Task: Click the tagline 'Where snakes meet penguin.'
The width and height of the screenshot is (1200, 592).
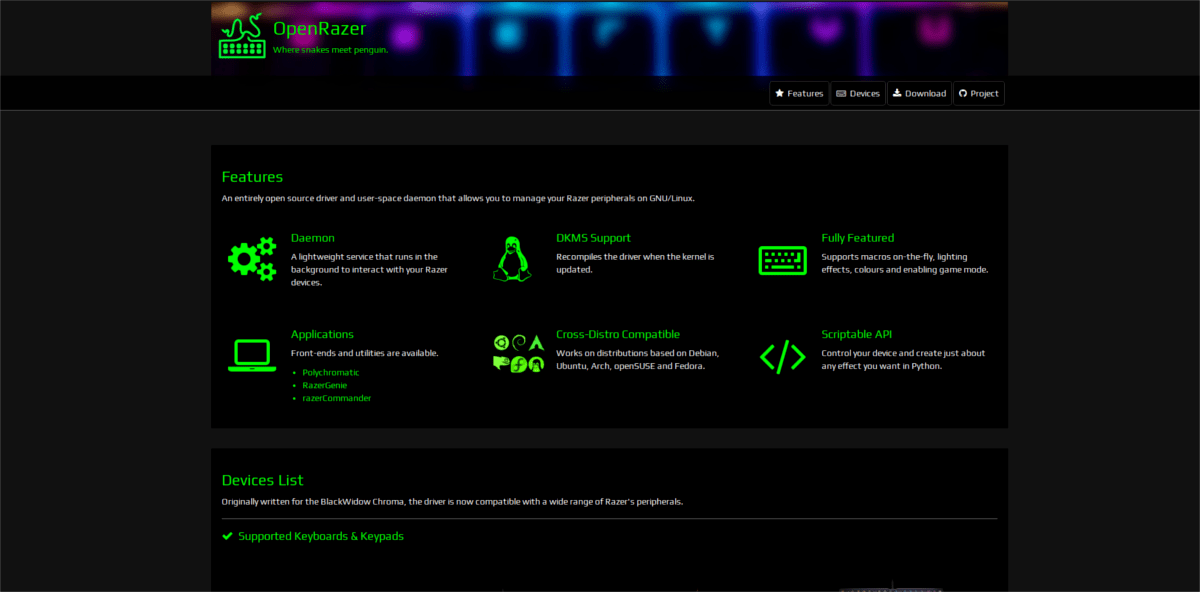Action: [330, 49]
